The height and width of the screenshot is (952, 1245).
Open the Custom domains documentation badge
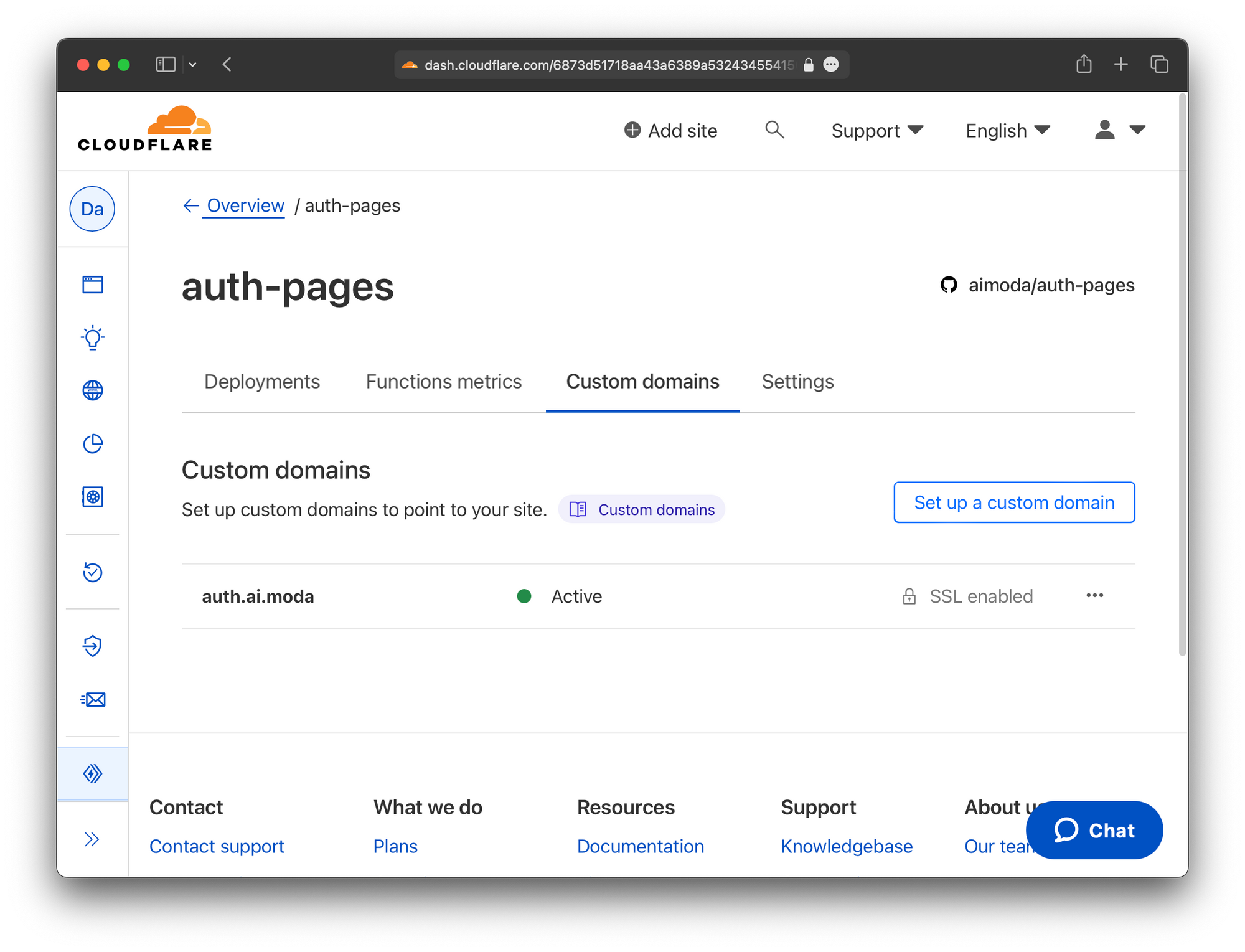642,509
